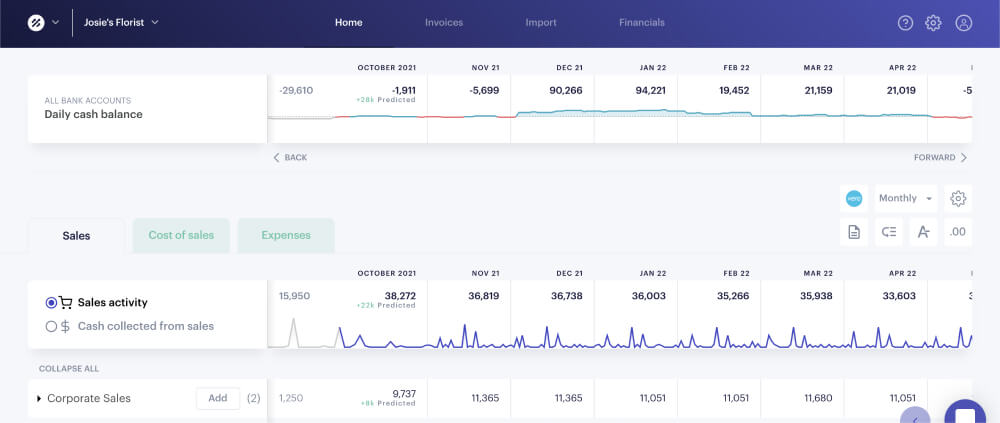Expand the Corporate Sales row
The width and height of the screenshot is (1000, 423).
click(39, 399)
